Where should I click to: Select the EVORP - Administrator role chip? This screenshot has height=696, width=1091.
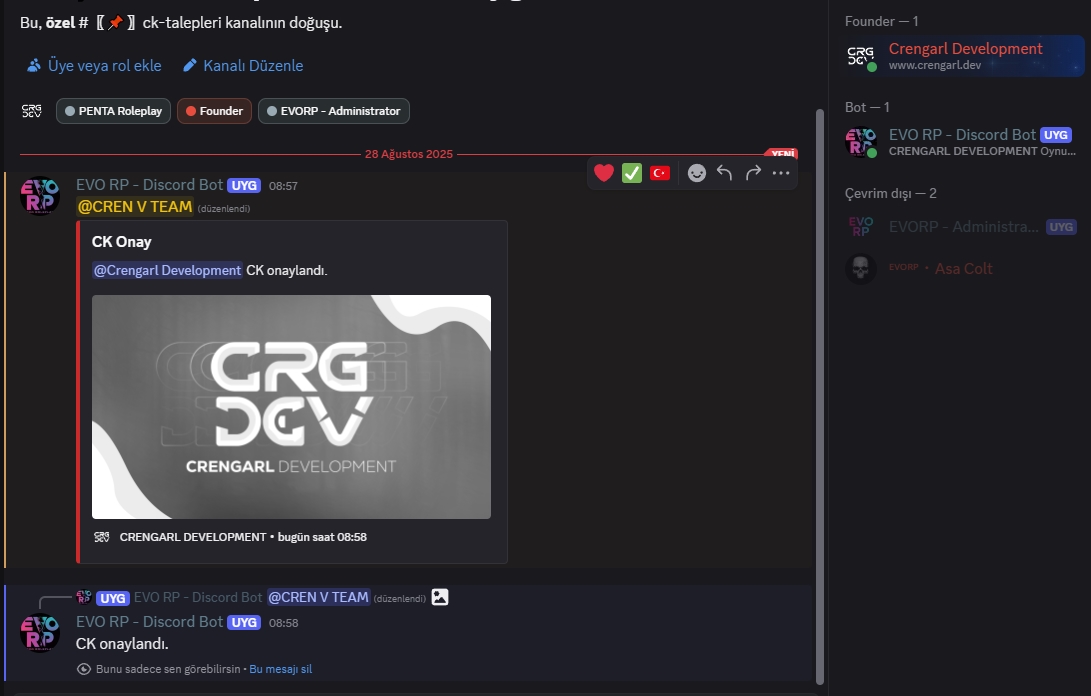click(x=334, y=111)
